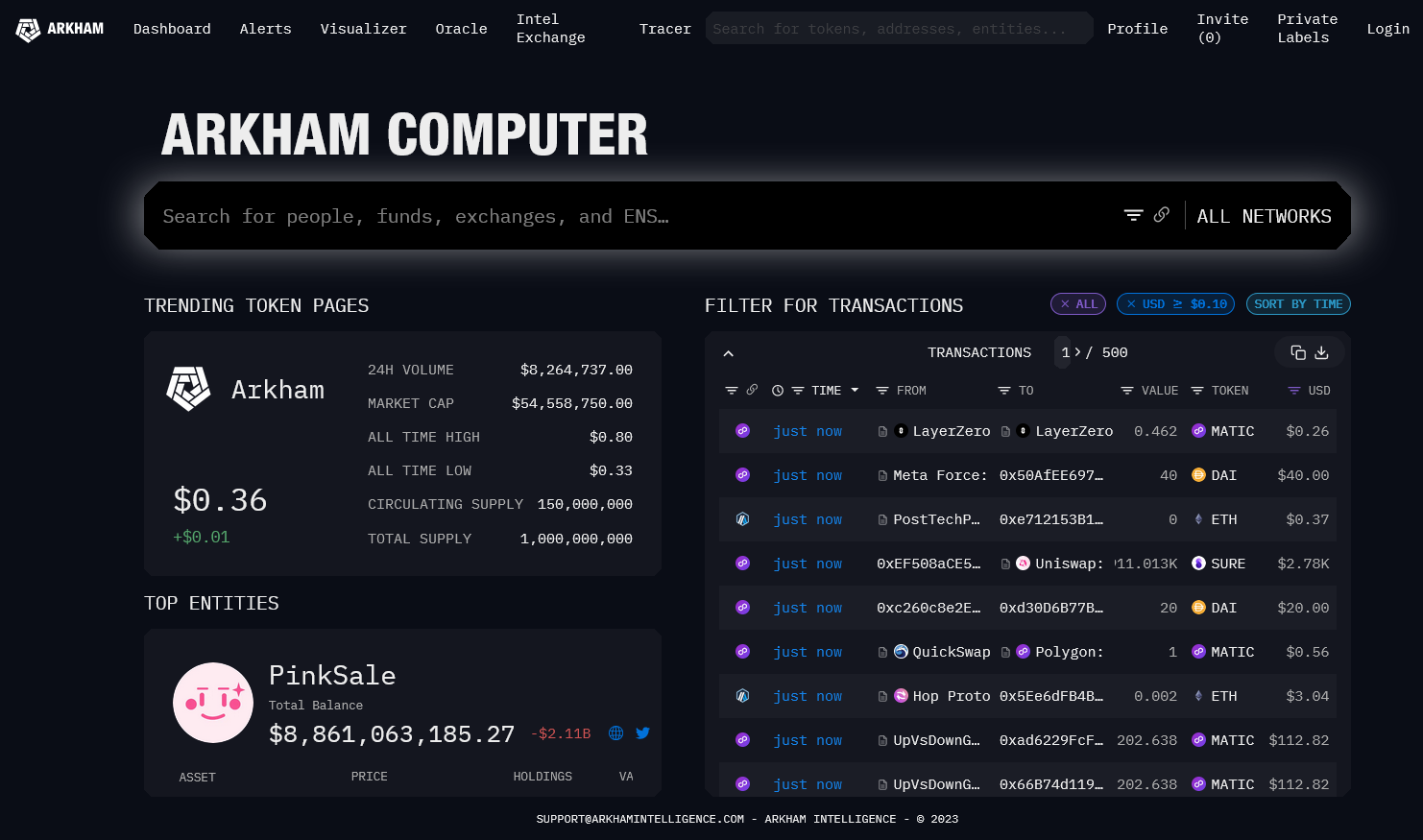Screen dimensions: 1423x840
Task: Open the purple filter icon for the USD column
Action: point(1294,391)
